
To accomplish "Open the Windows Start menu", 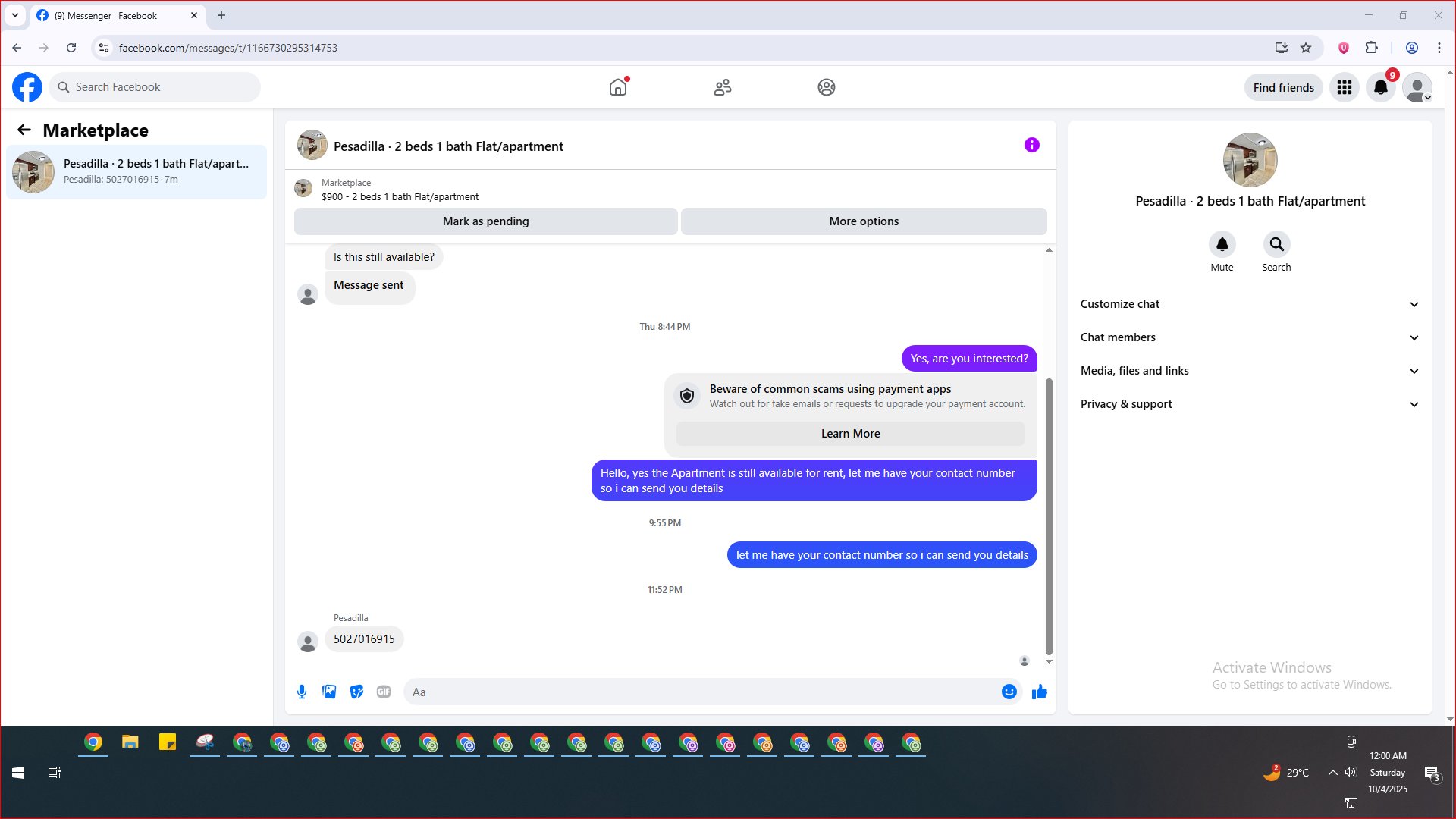I will (18, 773).
